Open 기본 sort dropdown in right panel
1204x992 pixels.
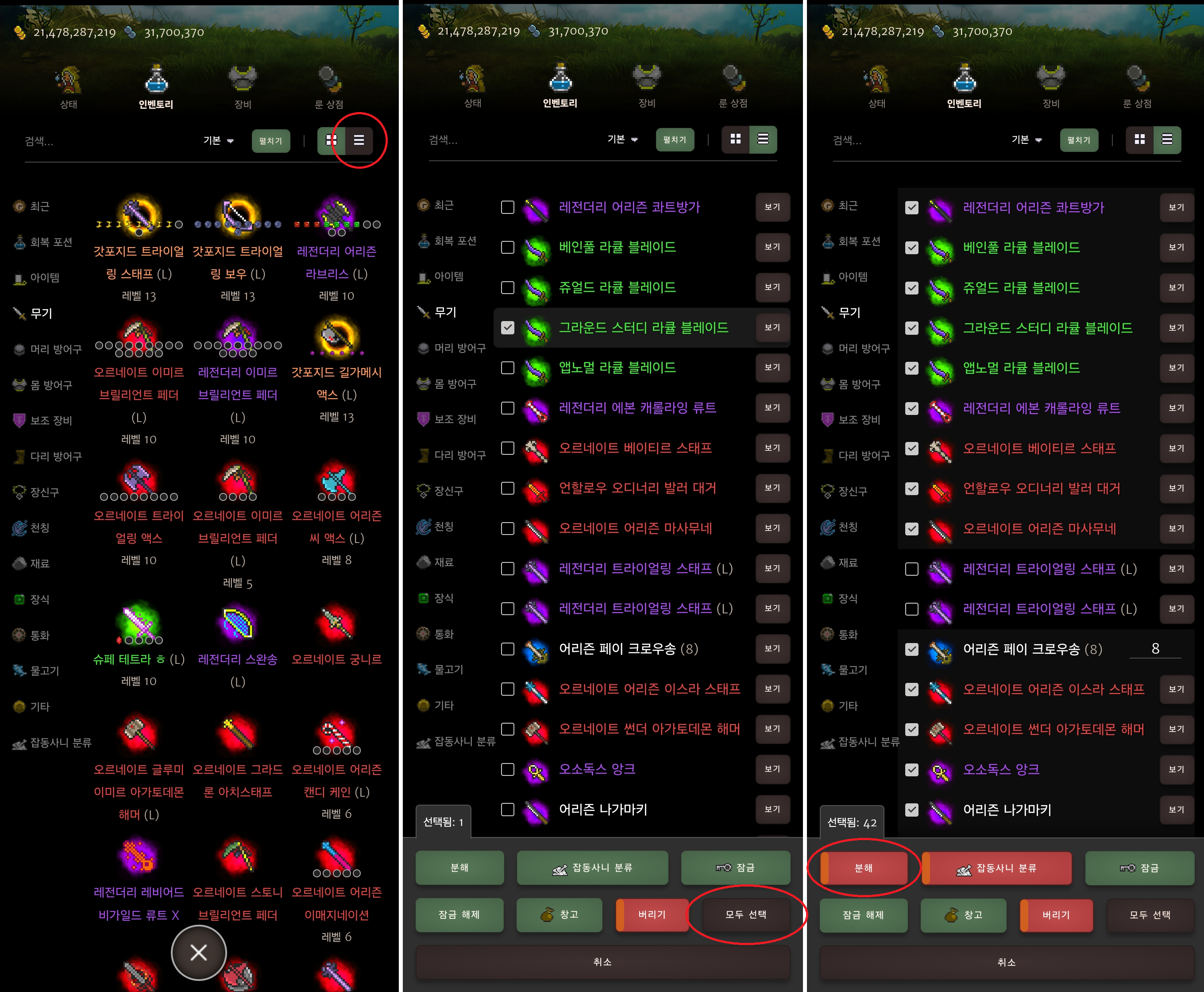[x=1027, y=140]
